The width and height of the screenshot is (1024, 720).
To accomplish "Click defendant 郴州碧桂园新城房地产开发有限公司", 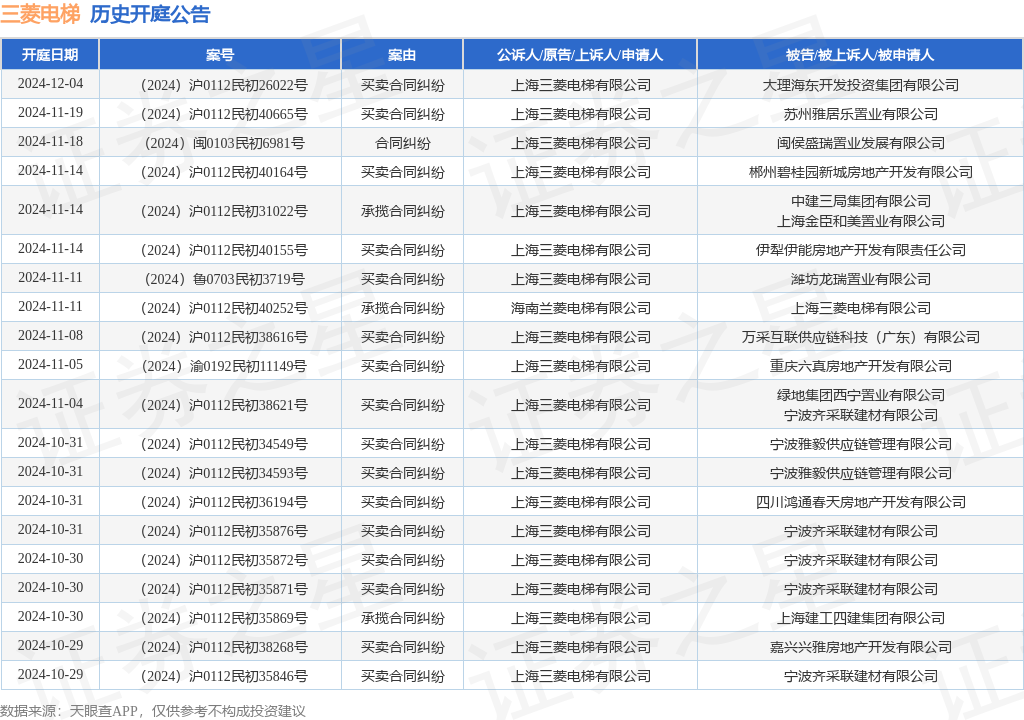I will point(861,172).
